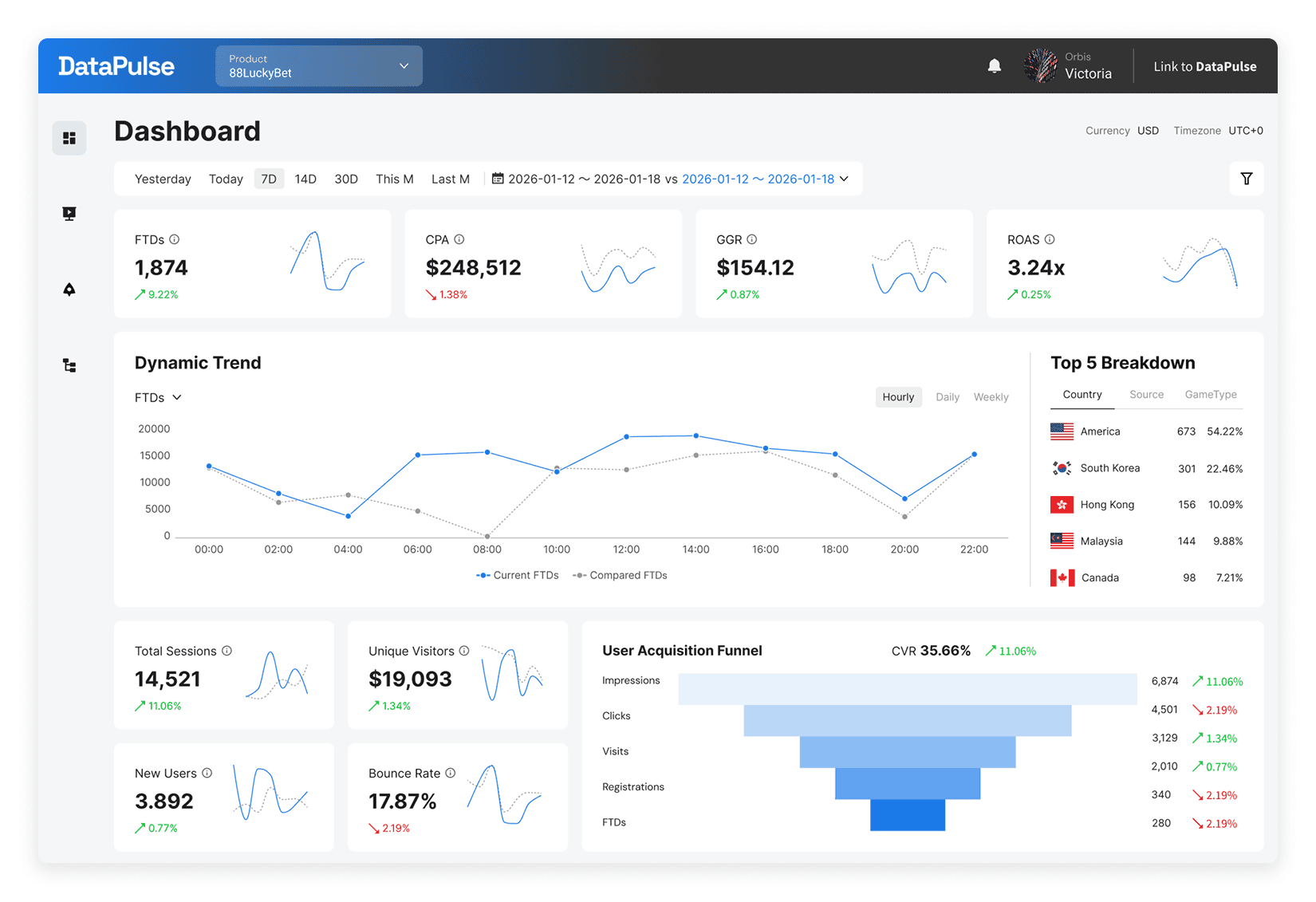Screen dimensions: 1316x902
Task: Open the hierarchy icon at sidebar bottom
Action: [x=69, y=364]
